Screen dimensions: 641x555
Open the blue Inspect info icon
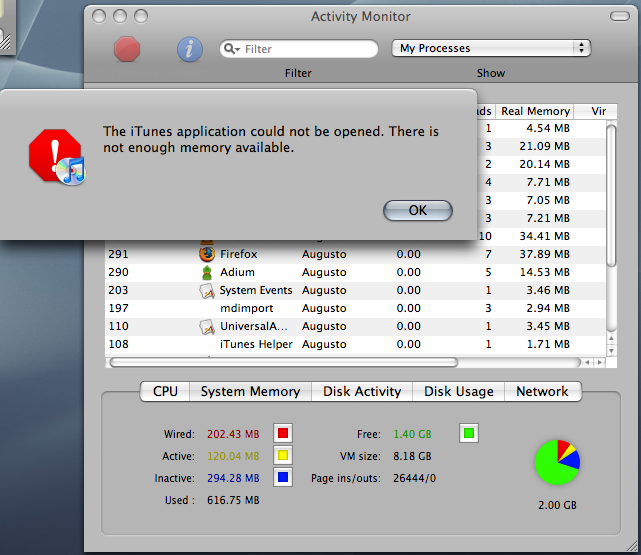[x=190, y=49]
